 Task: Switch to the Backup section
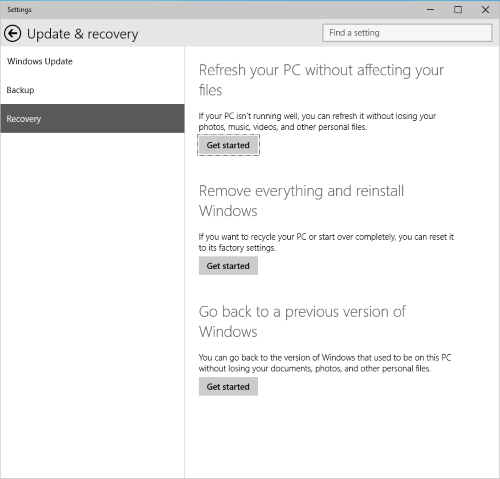[92, 90]
